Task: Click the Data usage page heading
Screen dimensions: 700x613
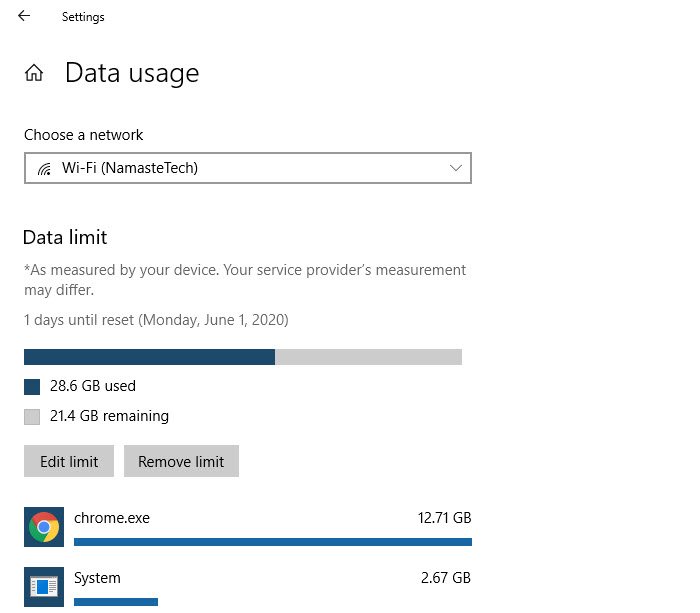Action: coord(132,73)
